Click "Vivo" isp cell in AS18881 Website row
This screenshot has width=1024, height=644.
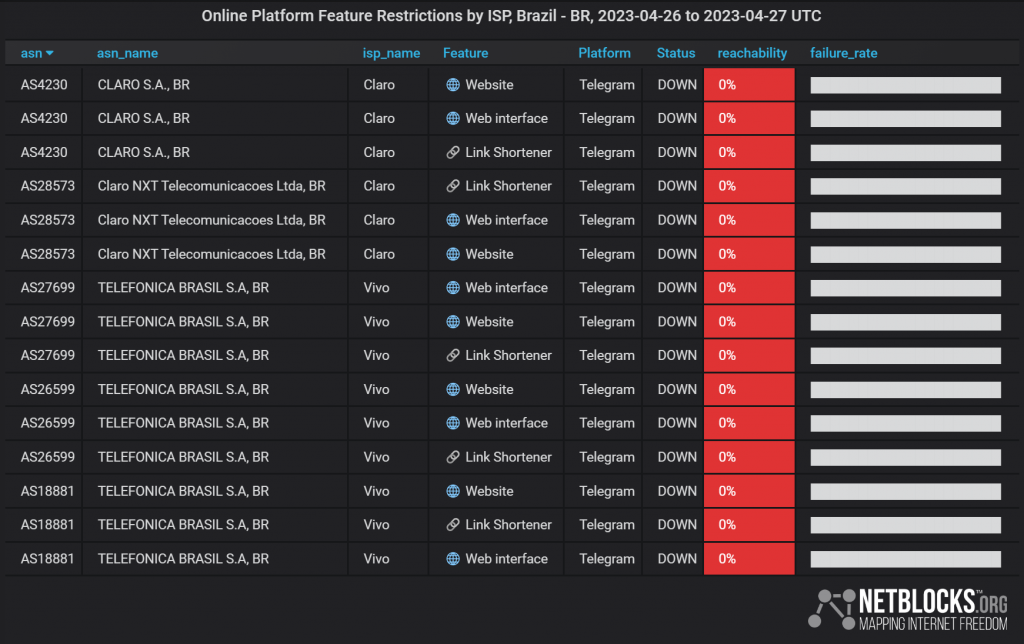[376, 491]
